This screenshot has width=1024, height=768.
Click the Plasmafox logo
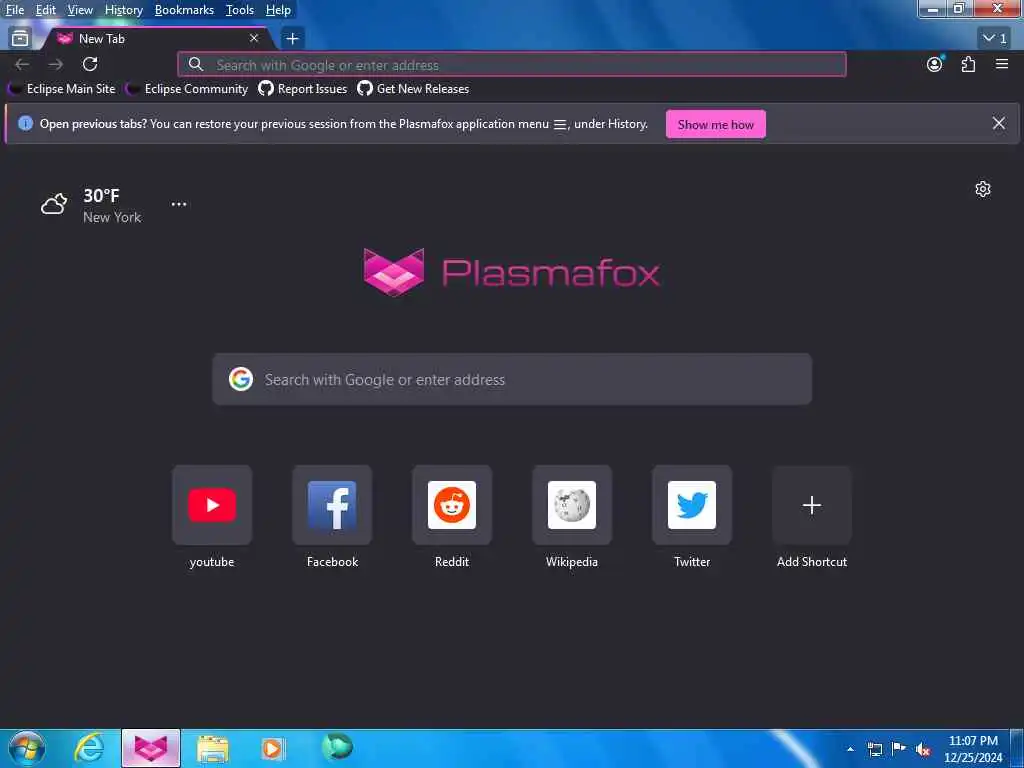[512, 272]
